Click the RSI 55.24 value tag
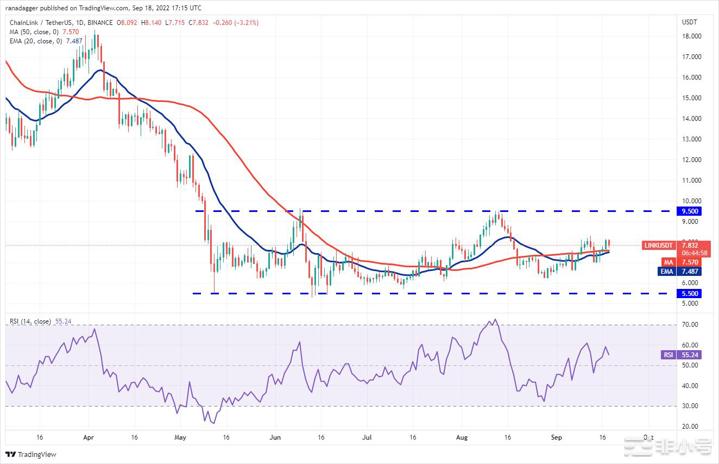719x464 pixels. click(x=688, y=353)
